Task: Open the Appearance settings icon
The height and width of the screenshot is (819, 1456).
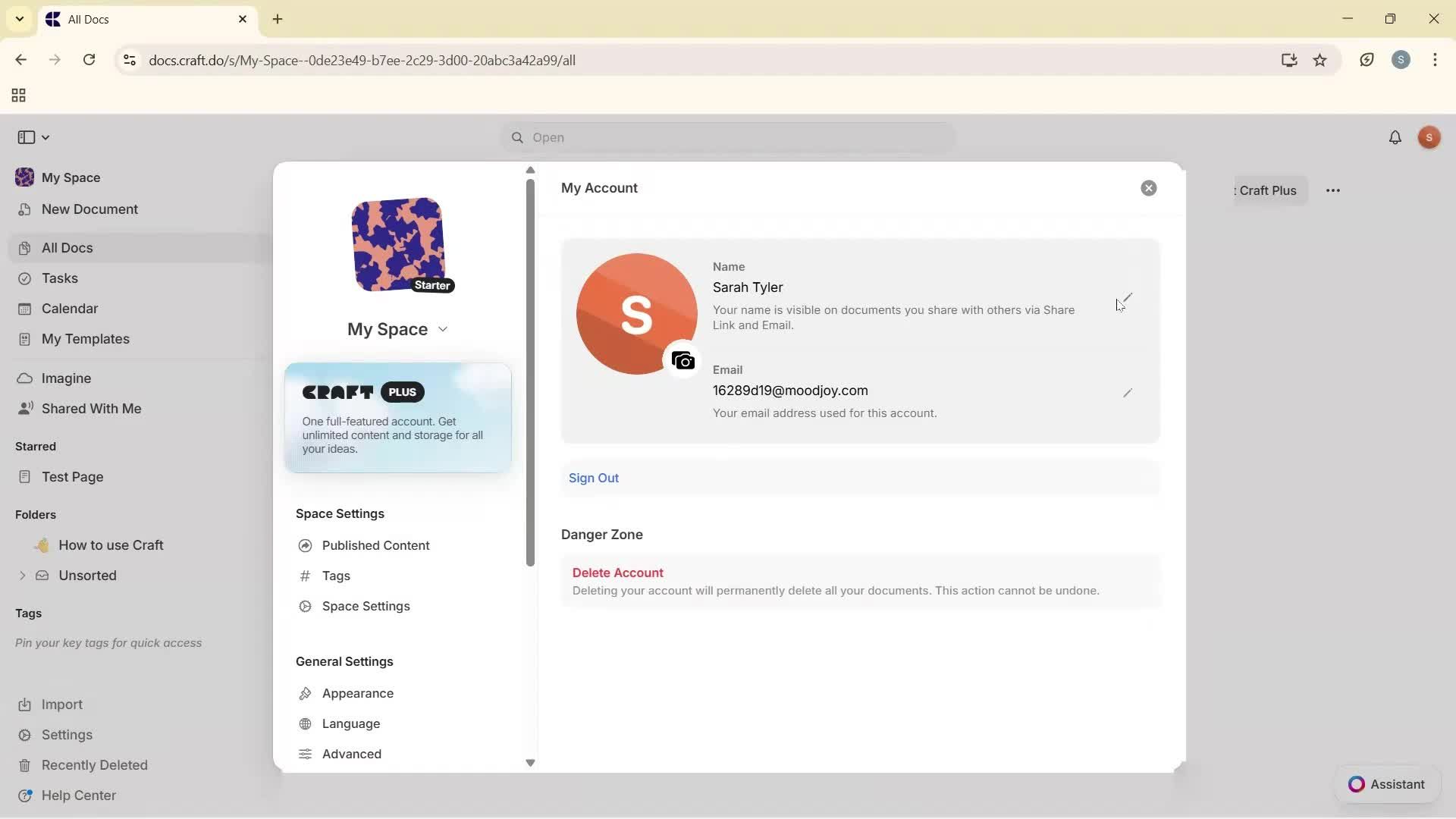Action: 306,692
